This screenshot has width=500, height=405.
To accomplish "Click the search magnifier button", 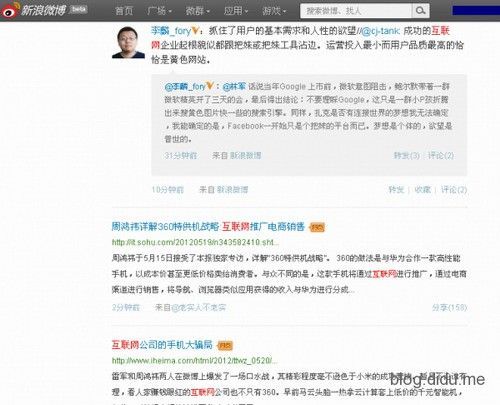I will pyautogui.click(x=420, y=11).
